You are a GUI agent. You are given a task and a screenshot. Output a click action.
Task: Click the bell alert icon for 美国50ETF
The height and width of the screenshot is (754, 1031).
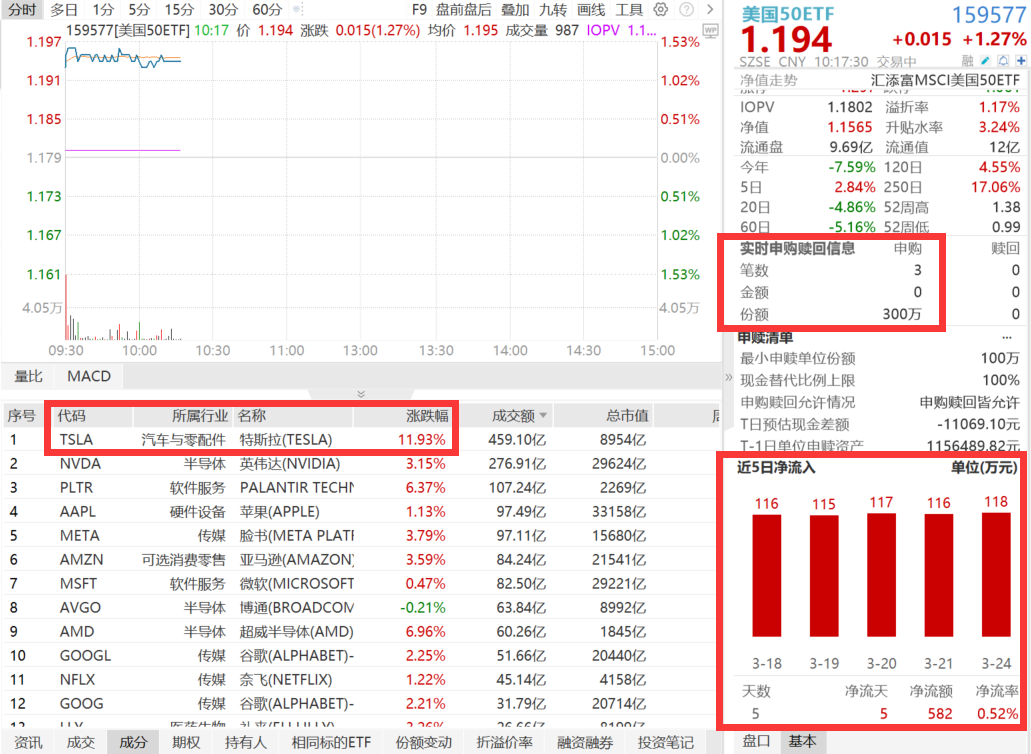pyautogui.click(x=1003, y=60)
